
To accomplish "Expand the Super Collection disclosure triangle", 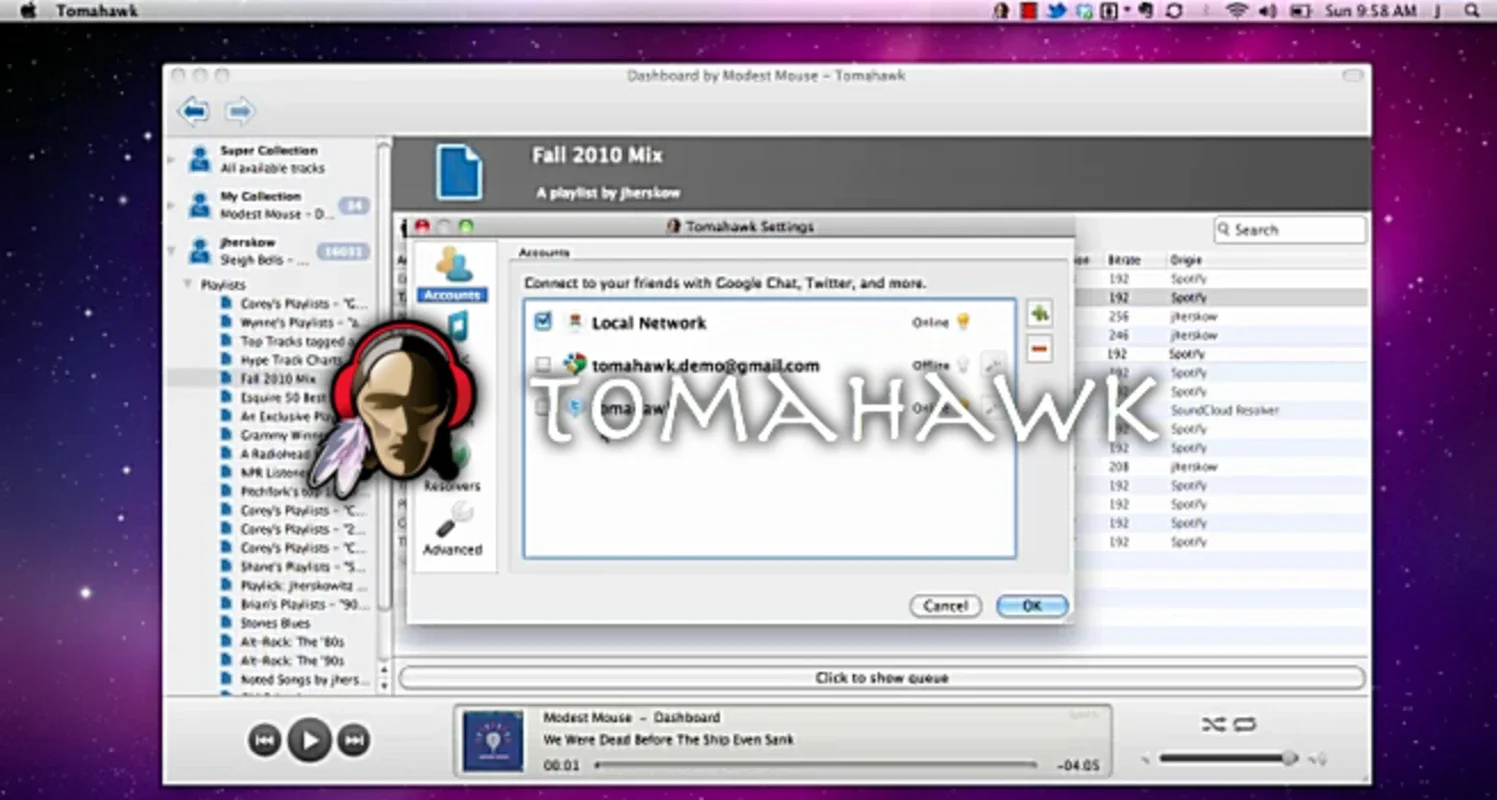I will [x=173, y=159].
